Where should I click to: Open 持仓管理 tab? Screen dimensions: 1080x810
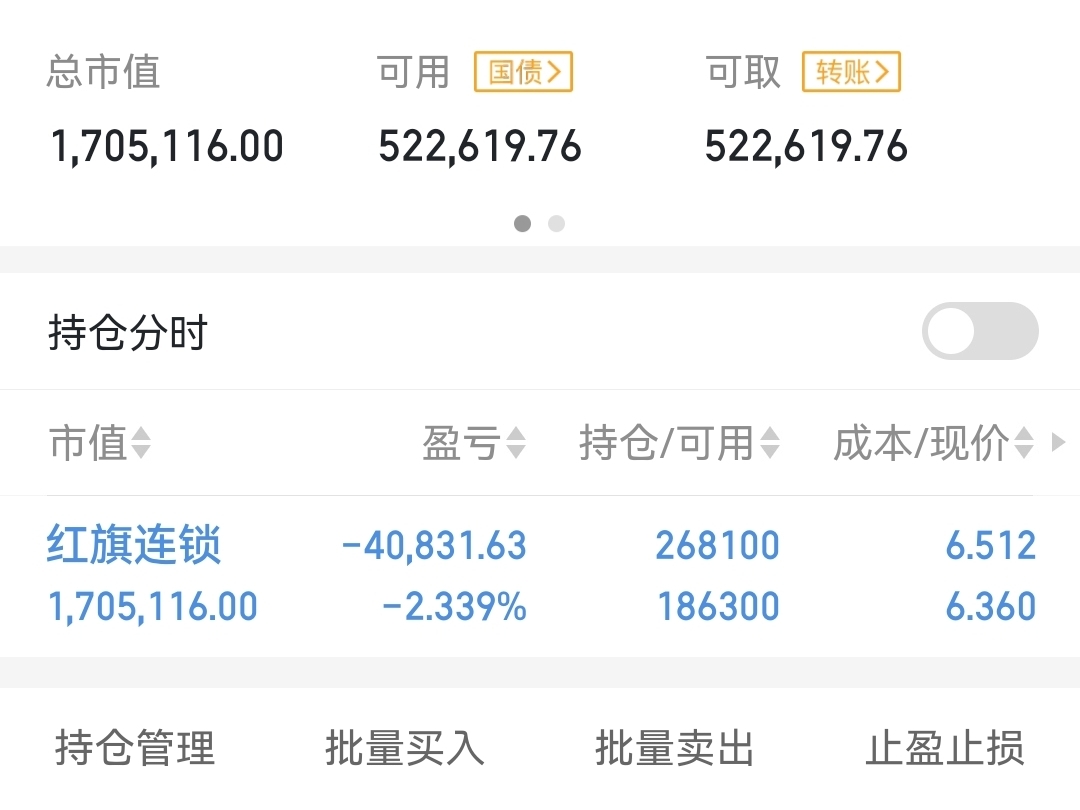pos(135,747)
